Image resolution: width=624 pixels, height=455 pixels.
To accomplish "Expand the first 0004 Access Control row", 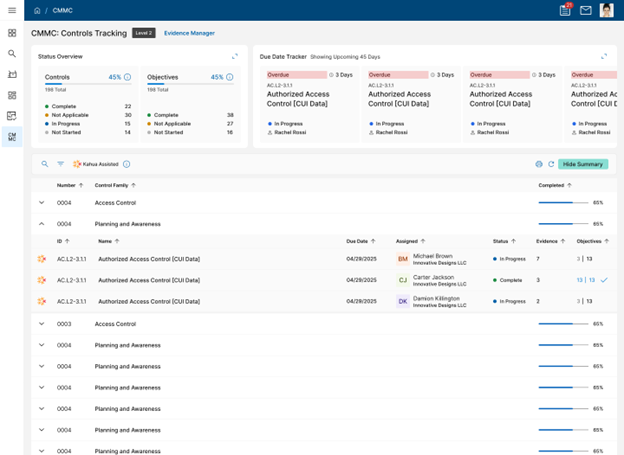I will 41,202.
